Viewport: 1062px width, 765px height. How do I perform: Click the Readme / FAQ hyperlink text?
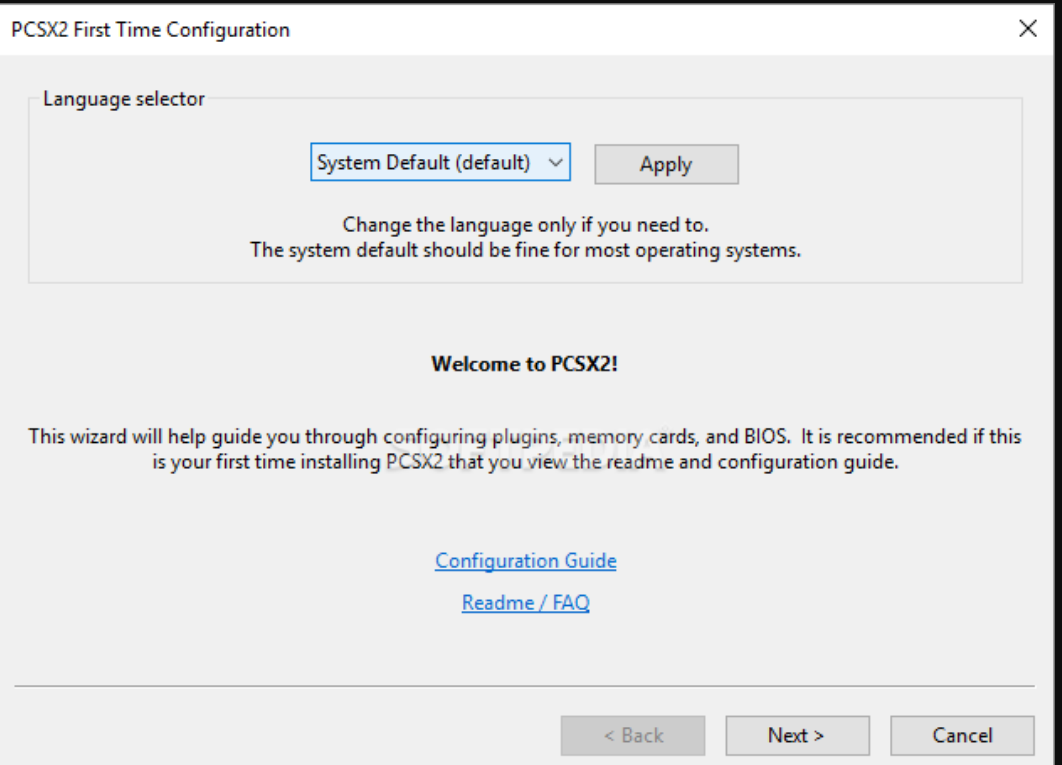tap(524, 603)
